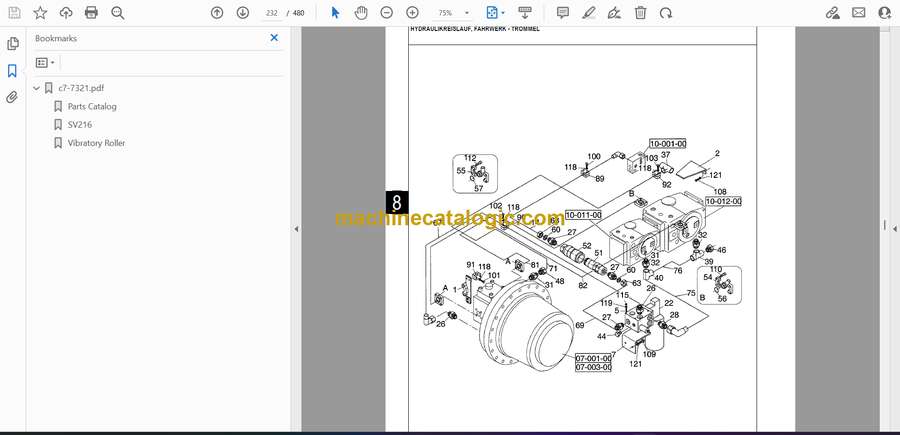Bookmark this file with the star icon

point(40,13)
